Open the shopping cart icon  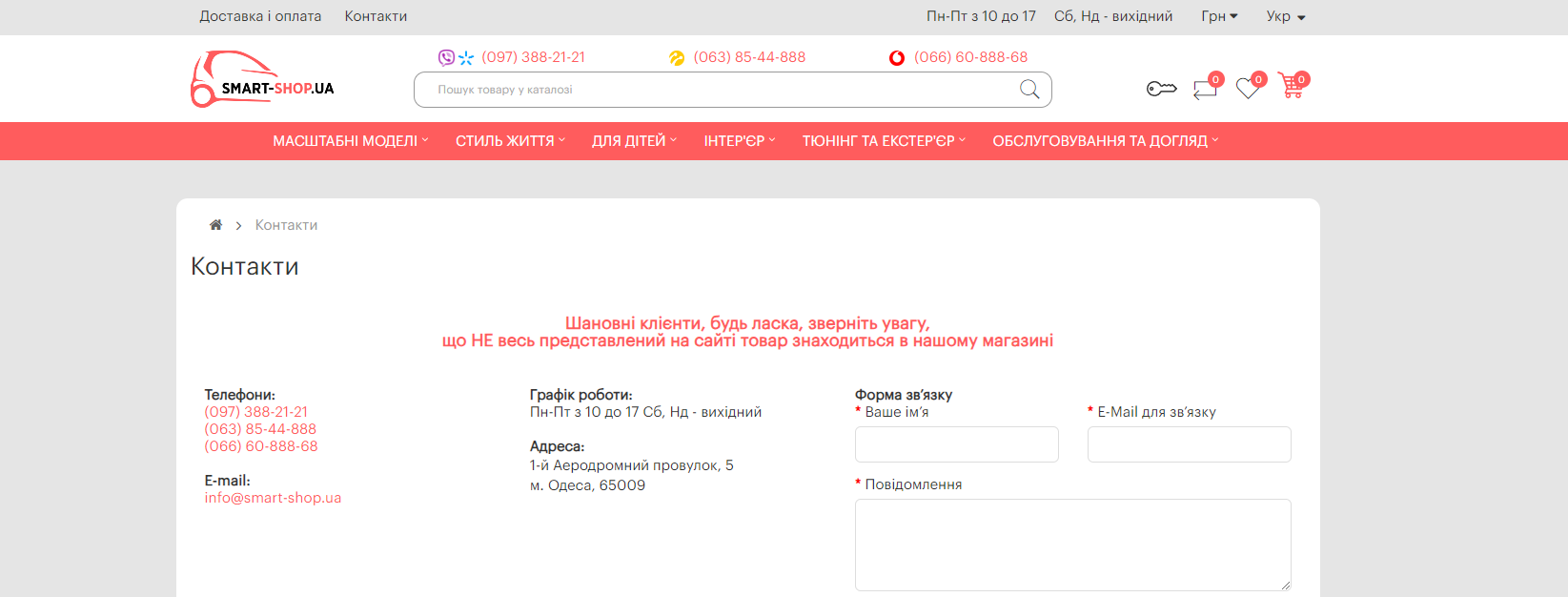coord(1292,87)
